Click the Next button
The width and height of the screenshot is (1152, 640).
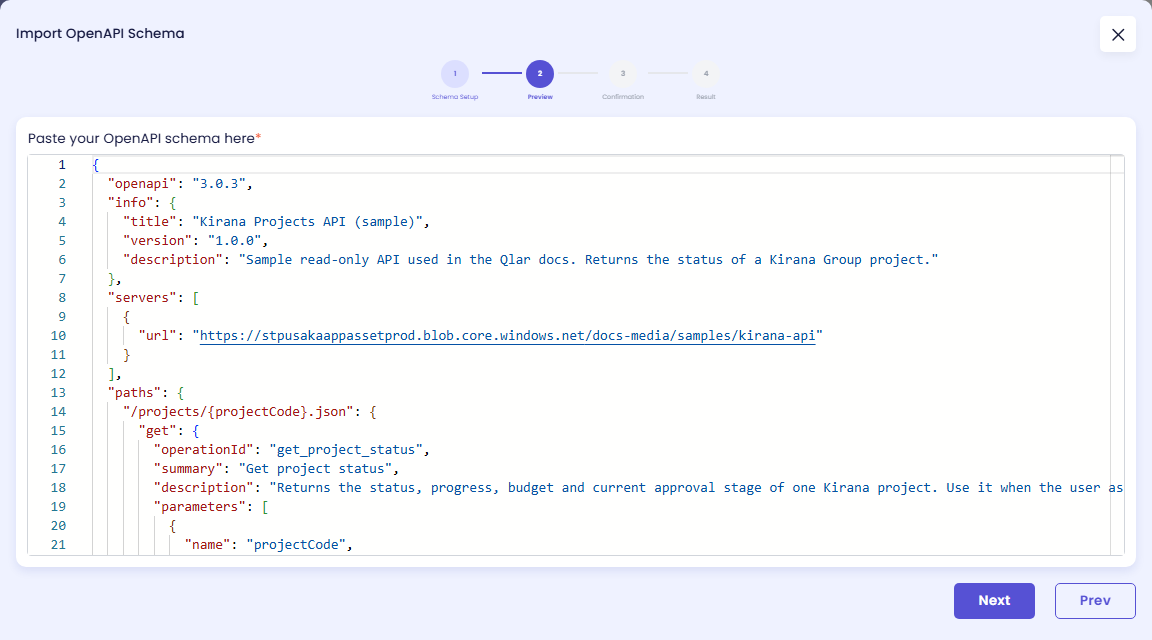pos(994,600)
